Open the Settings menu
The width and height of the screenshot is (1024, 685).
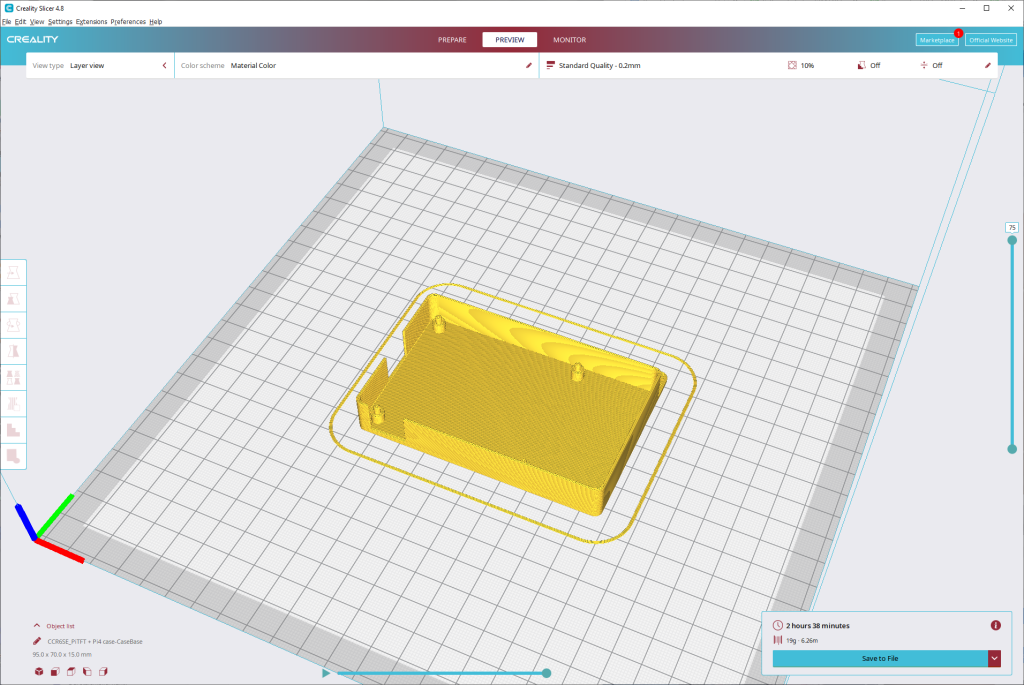(x=60, y=22)
